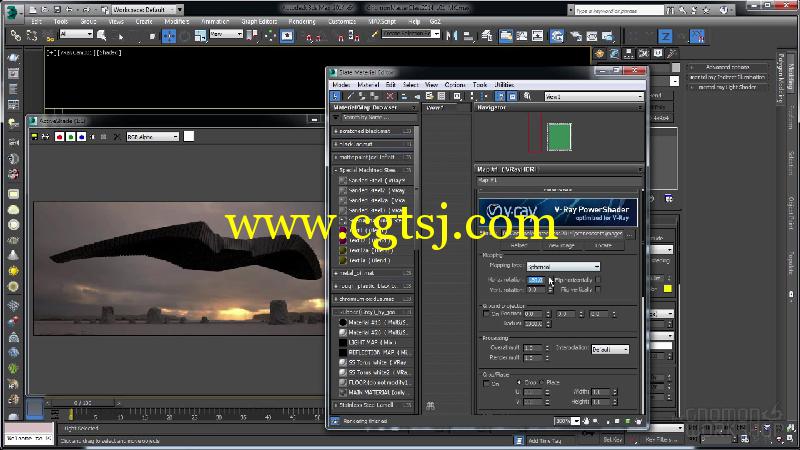The image size is (800, 450).
Task: Click the Search by Name field in material browser
Action: 379,117
